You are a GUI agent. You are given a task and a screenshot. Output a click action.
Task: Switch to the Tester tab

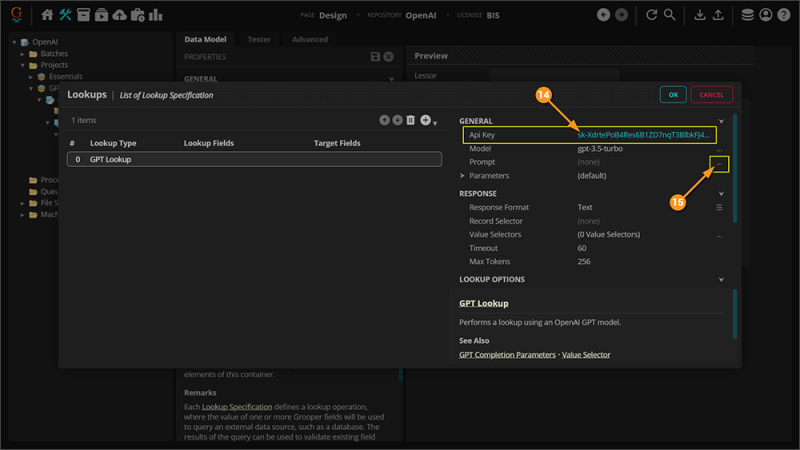coord(259,39)
